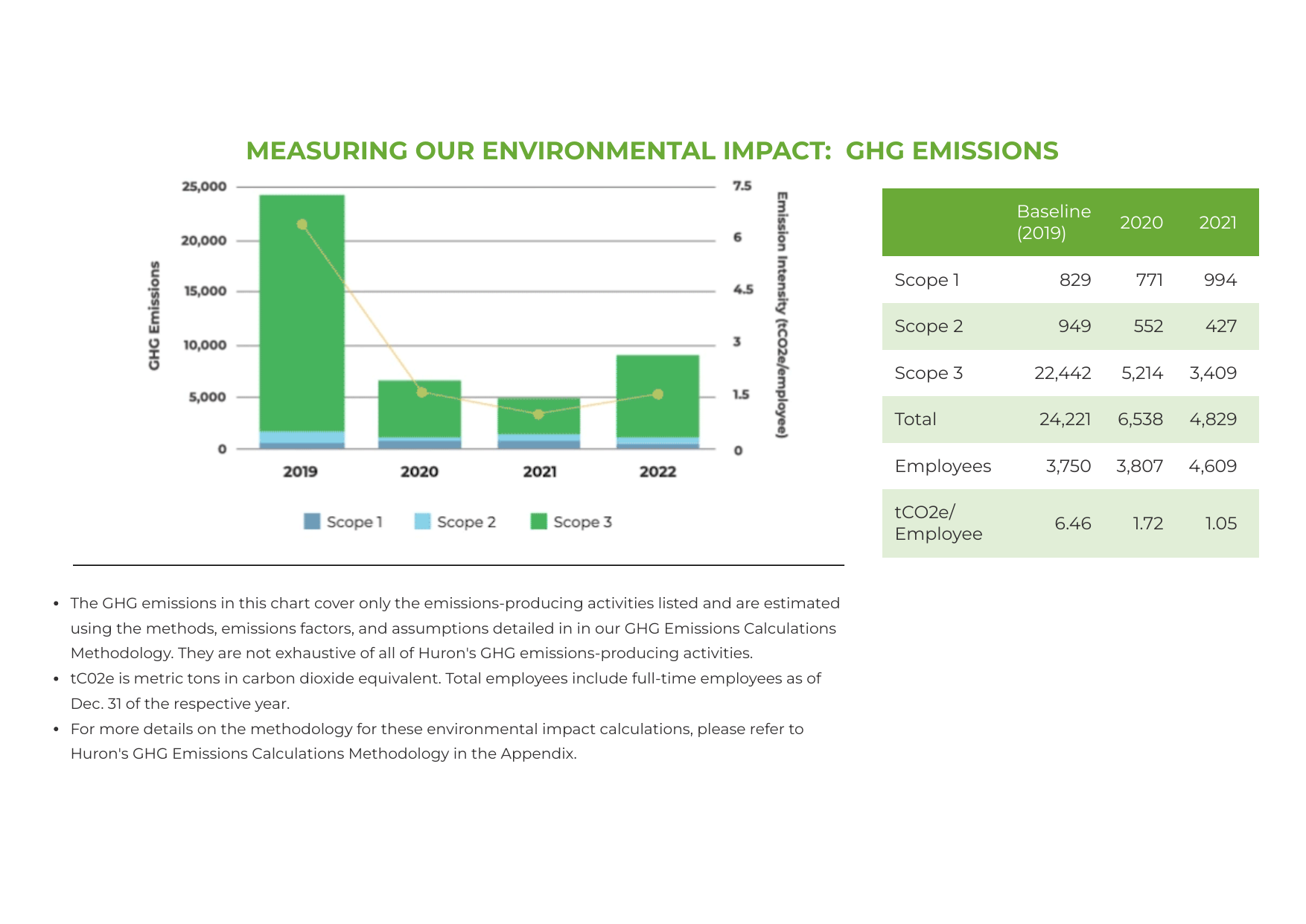Click the Scope 1 legend color swatch
This screenshot has width=1306, height=924.
pos(312,521)
